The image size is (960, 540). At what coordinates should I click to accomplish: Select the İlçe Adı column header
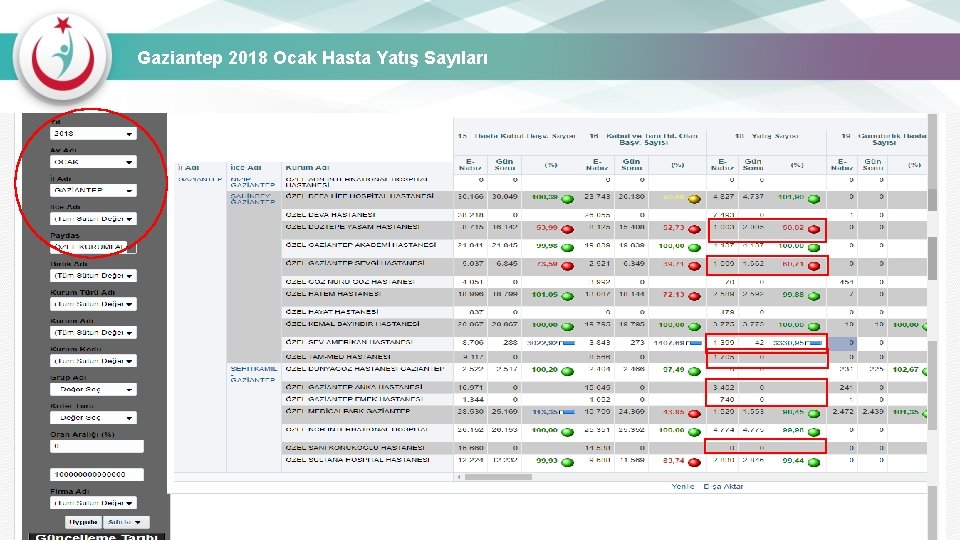click(246, 167)
